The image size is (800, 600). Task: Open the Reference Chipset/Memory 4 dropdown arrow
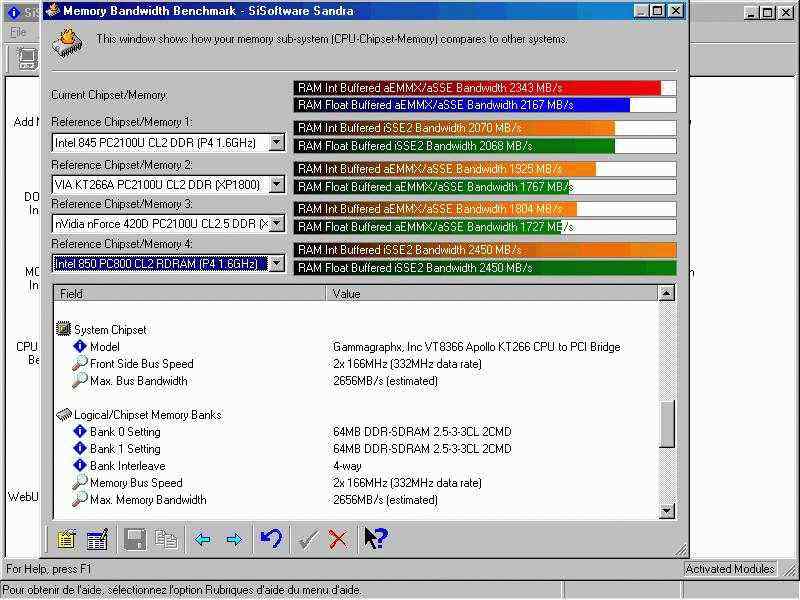click(277, 263)
